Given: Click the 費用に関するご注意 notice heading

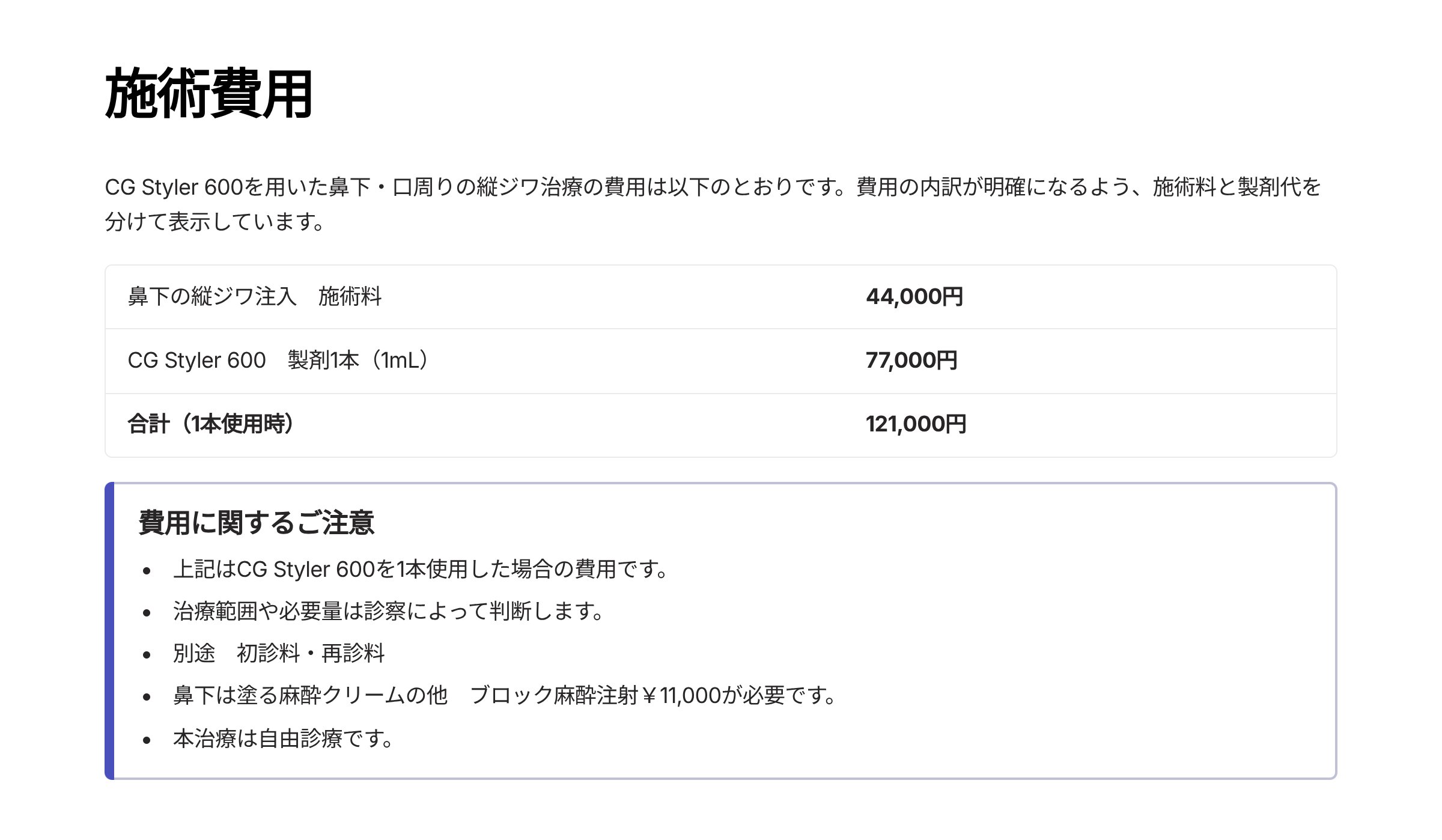Looking at the screenshot, I should coord(257,522).
